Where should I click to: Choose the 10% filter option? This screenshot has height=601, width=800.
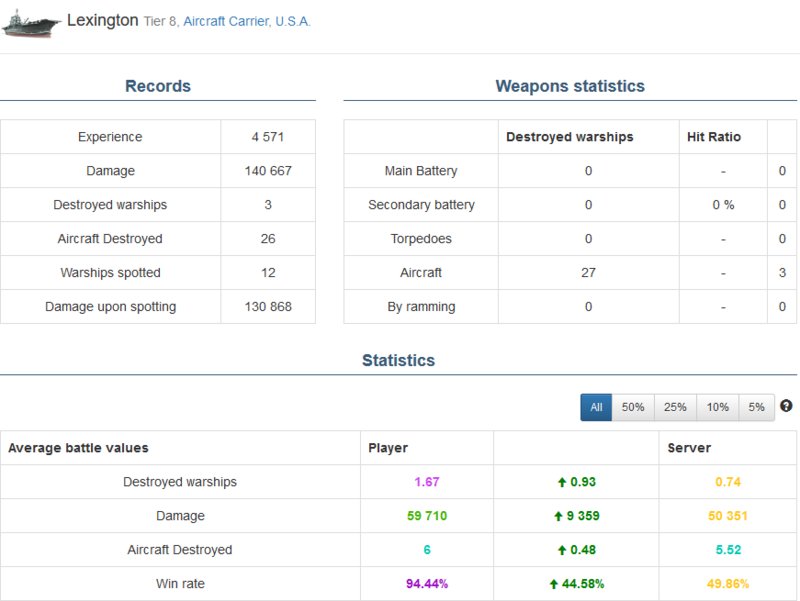point(717,407)
